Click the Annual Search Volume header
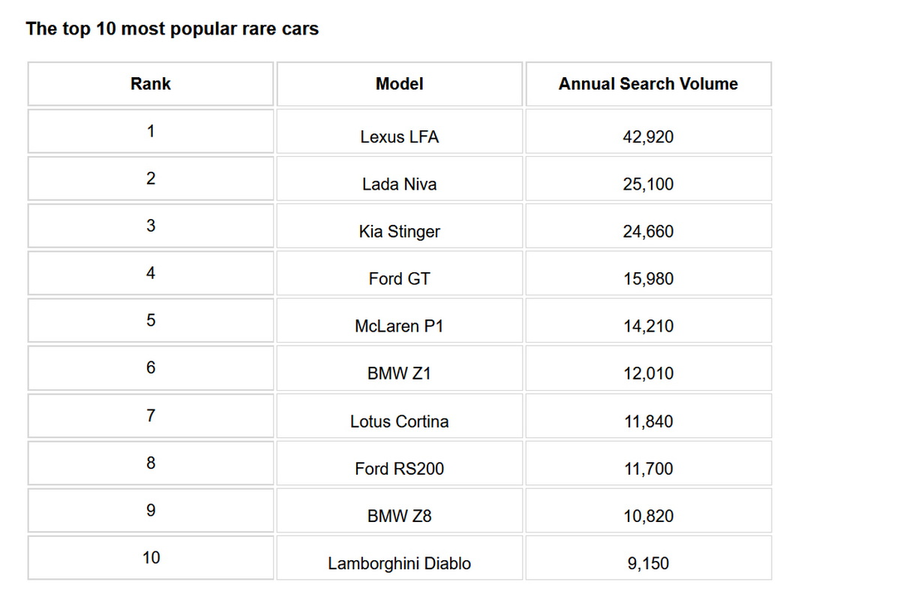900x600 pixels. (648, 84)
